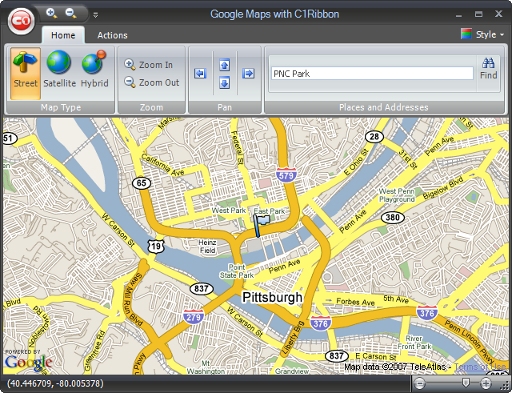Click the Zoom Out ribbon button

(152, 82)
